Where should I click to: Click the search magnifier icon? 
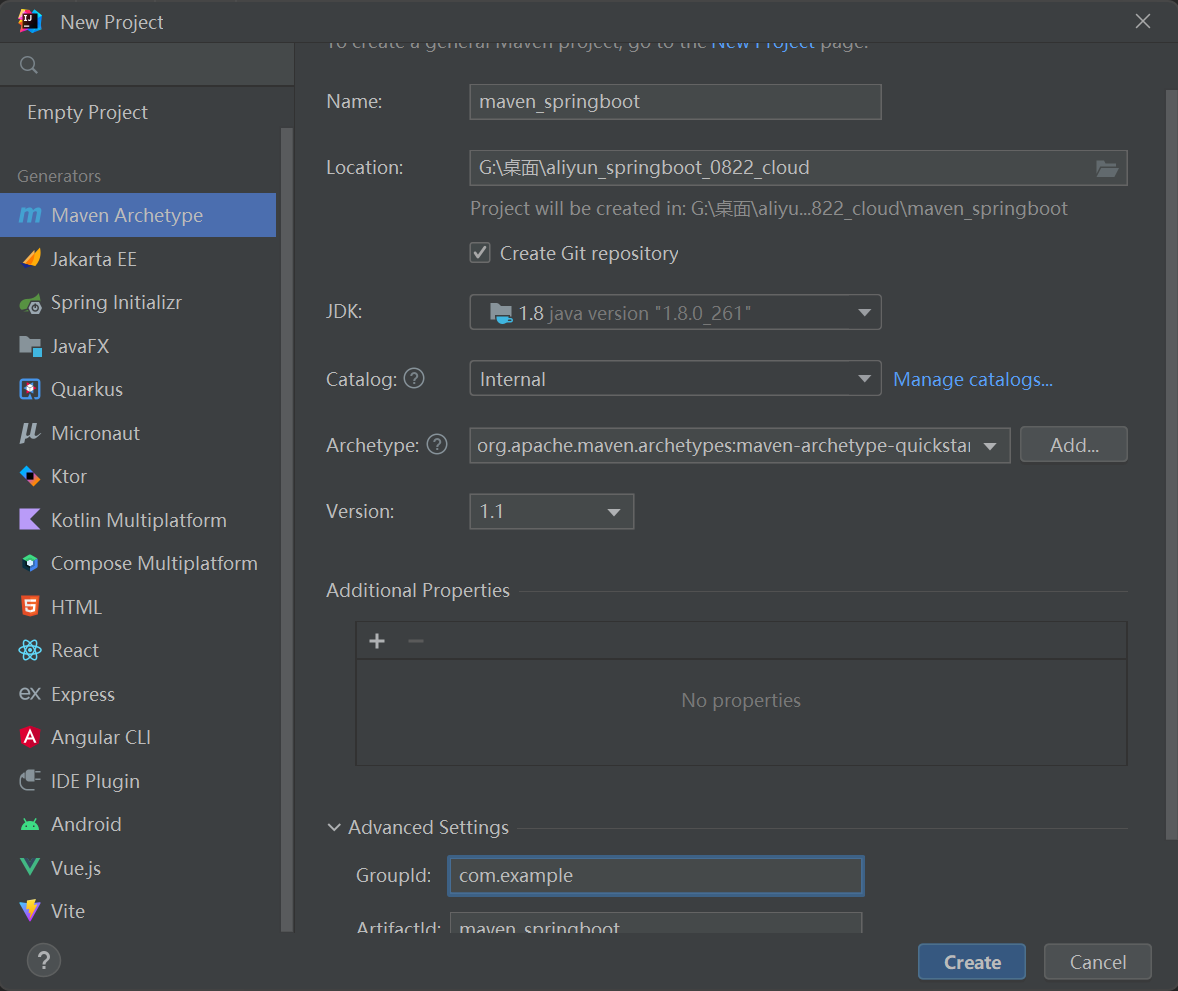coord(29,65)
